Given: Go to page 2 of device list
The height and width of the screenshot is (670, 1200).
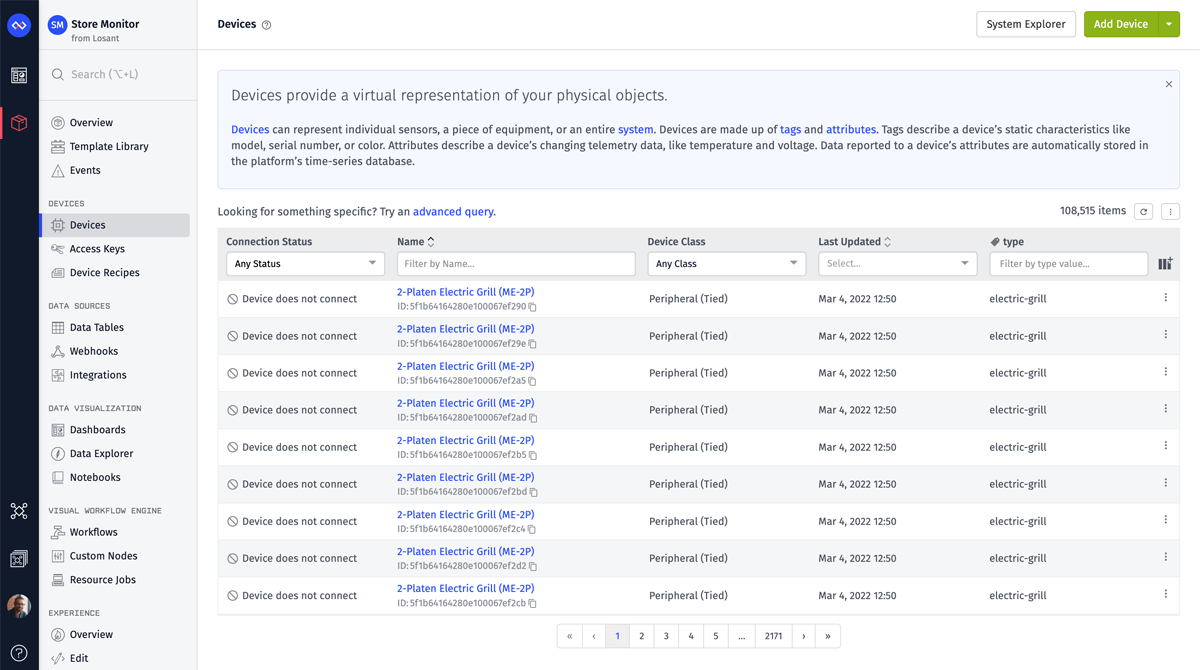Looking at the screenshot, I should coord(642,636).
